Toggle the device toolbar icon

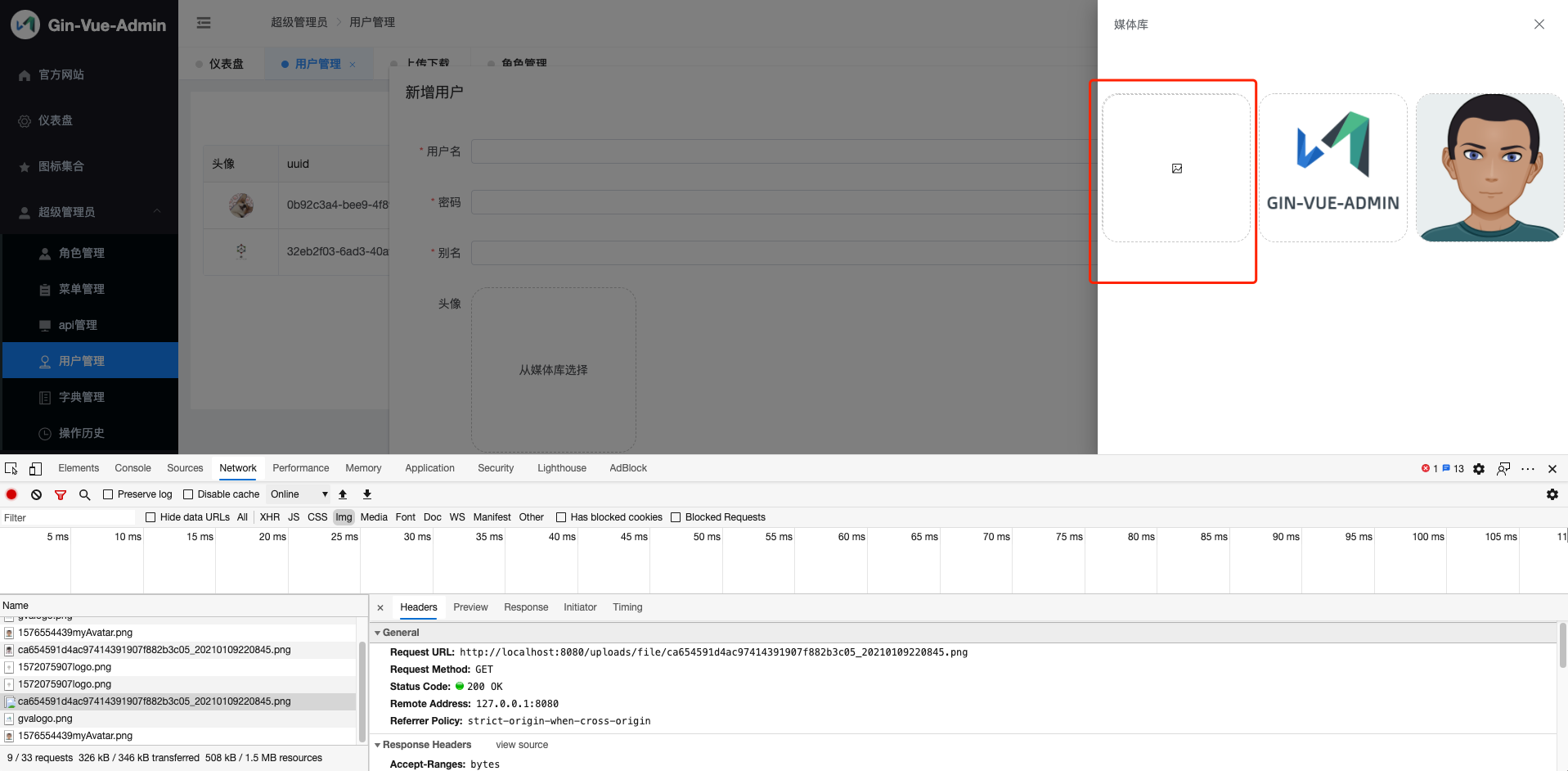[x=34, y=467]
